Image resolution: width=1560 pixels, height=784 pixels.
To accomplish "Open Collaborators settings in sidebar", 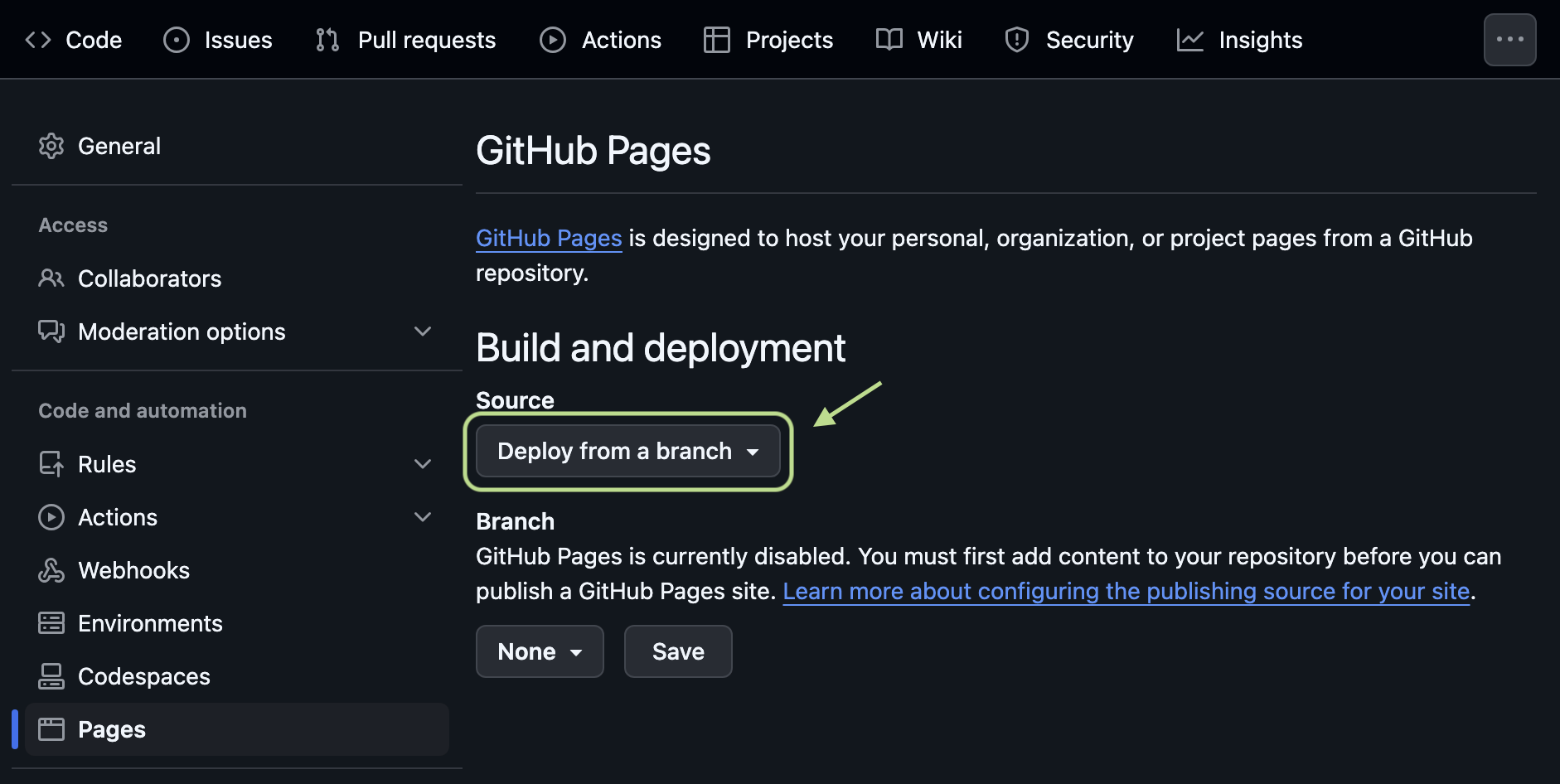I will 237,278.
